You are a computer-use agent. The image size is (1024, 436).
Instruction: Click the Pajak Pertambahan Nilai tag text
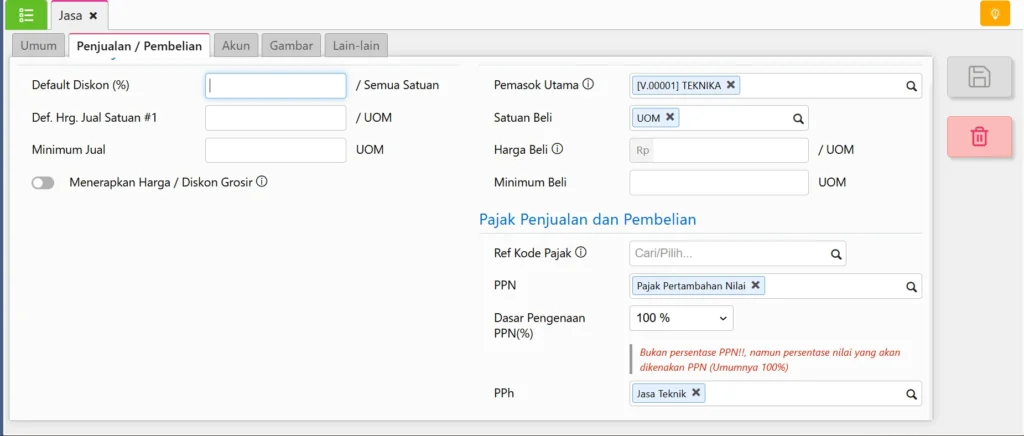coord(691,286)
